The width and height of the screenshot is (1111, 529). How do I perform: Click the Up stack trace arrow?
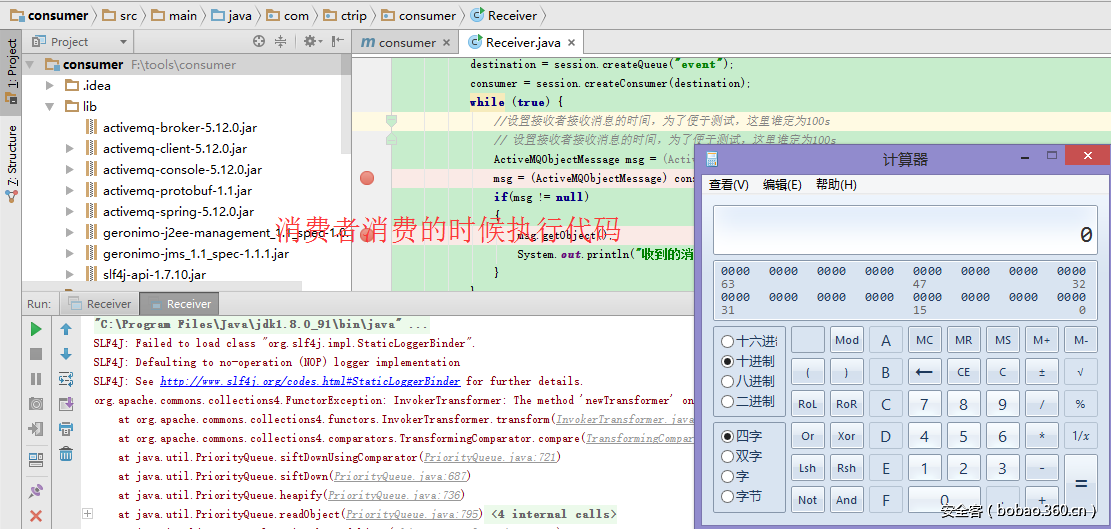point(66,329)
